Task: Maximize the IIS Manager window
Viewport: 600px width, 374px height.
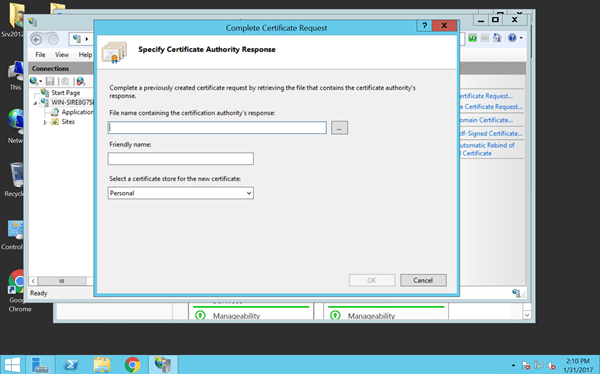Action: [495, 20]
